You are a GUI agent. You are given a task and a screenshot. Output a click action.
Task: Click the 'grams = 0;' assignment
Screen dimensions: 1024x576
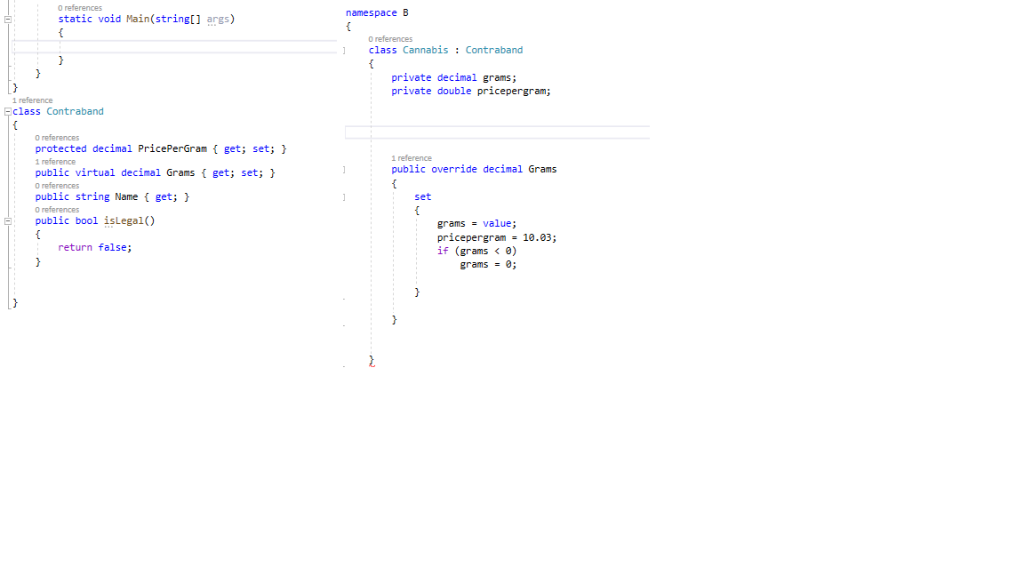(x=488, y=265)
